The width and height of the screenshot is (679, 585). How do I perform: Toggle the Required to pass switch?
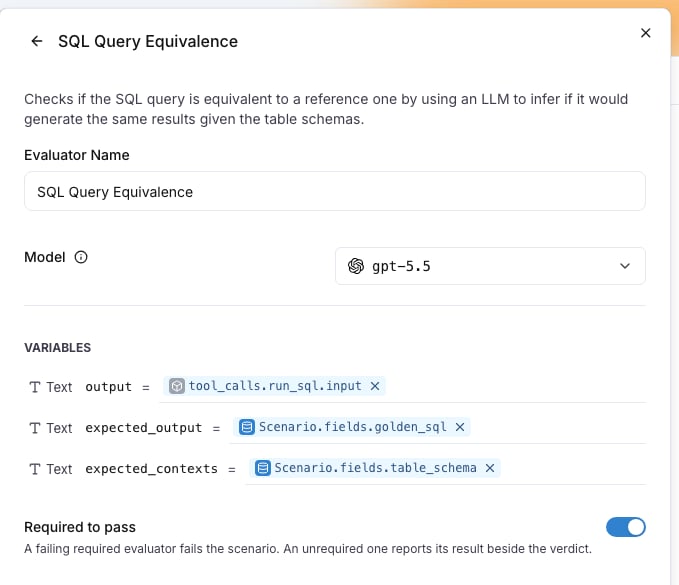[x=626, y=527]
